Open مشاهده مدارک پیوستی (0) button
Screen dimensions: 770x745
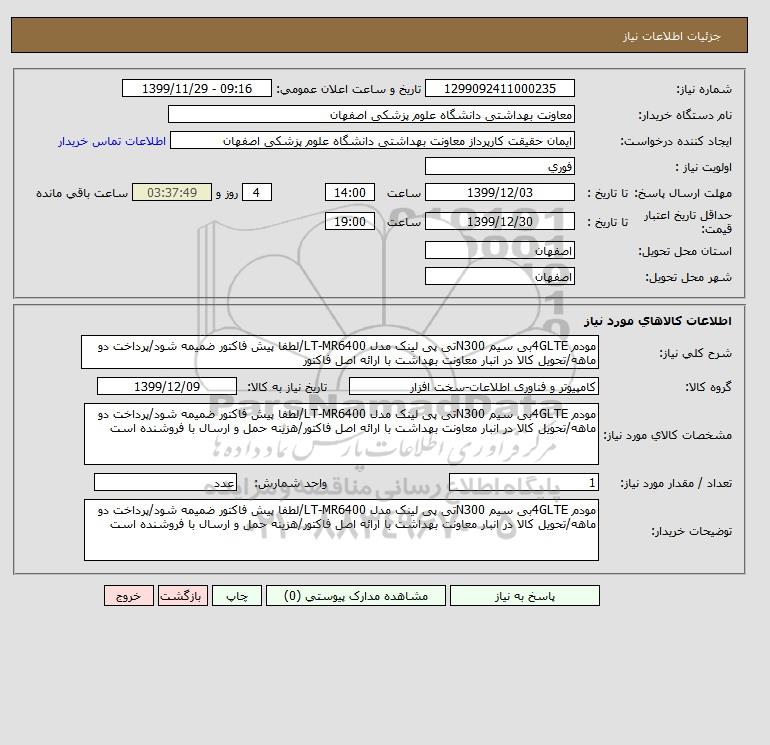click(356, 596)
